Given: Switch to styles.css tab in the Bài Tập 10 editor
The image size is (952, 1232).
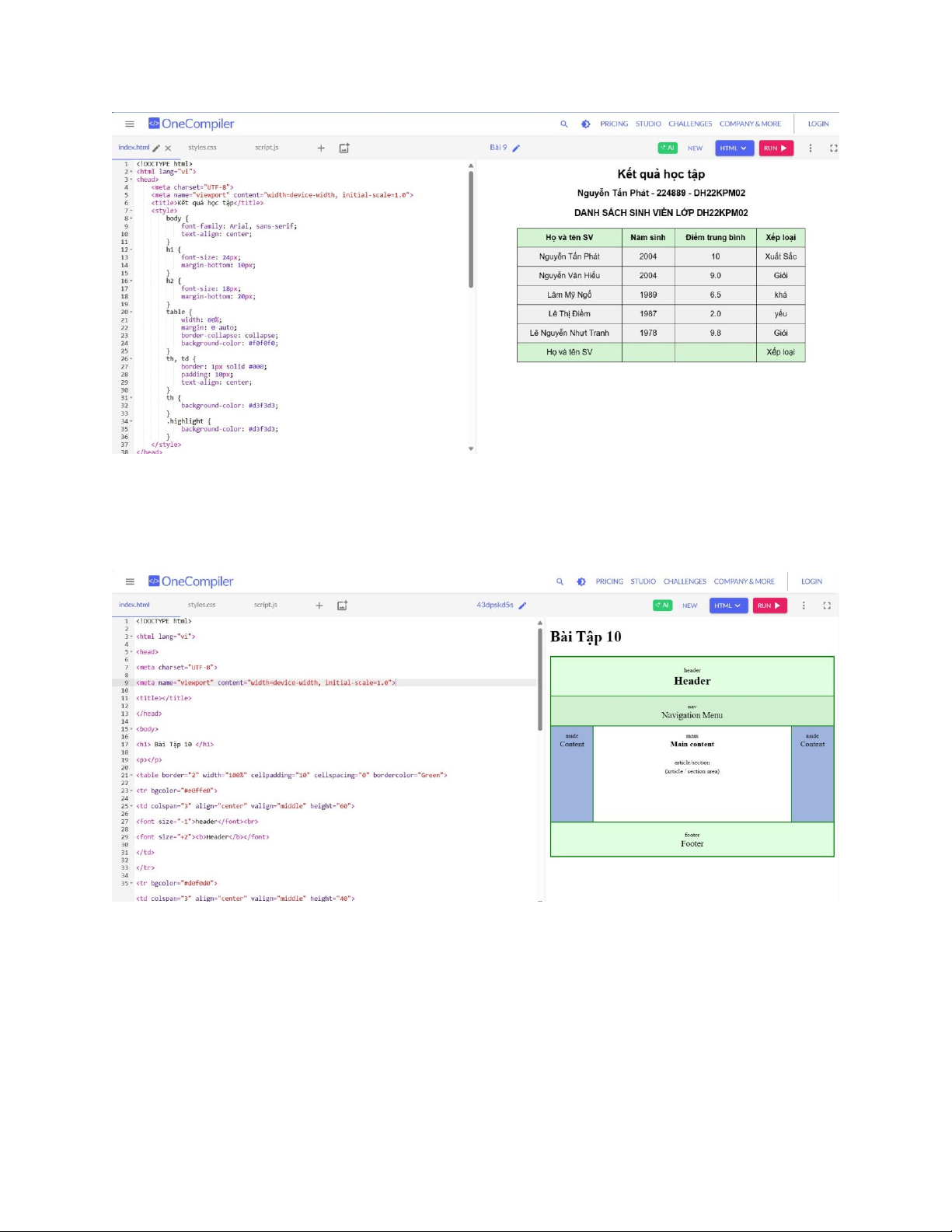Looking at the screenshot, I should 202,605.
